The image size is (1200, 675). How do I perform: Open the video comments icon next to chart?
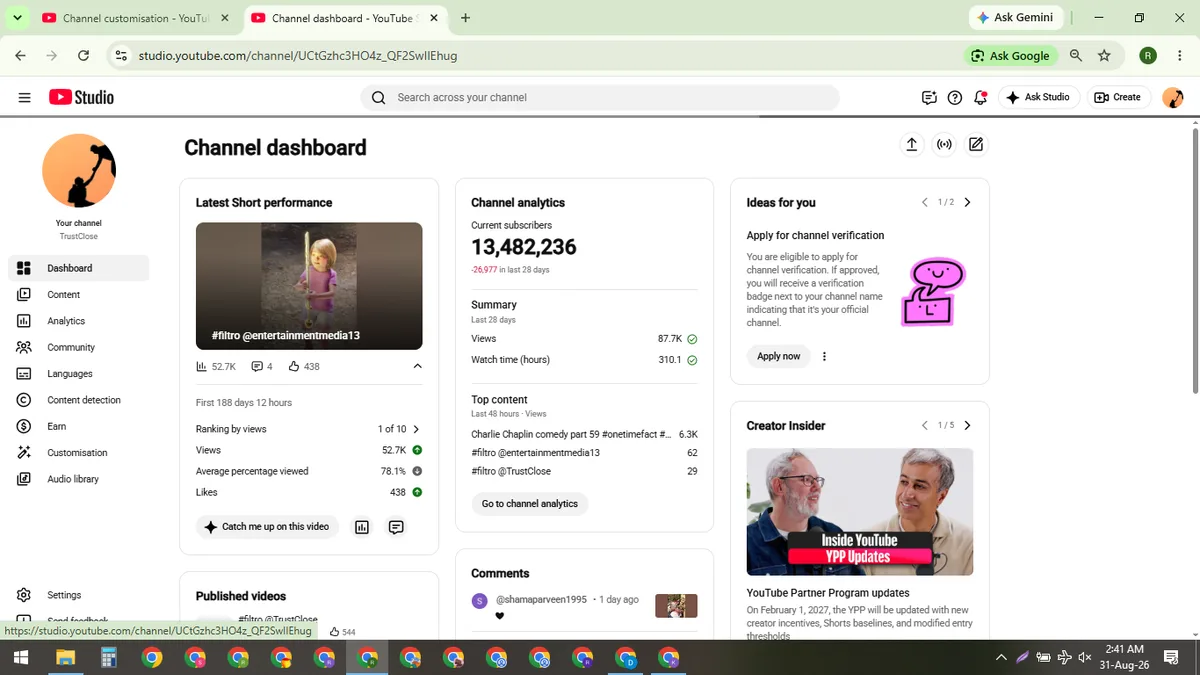396,527
